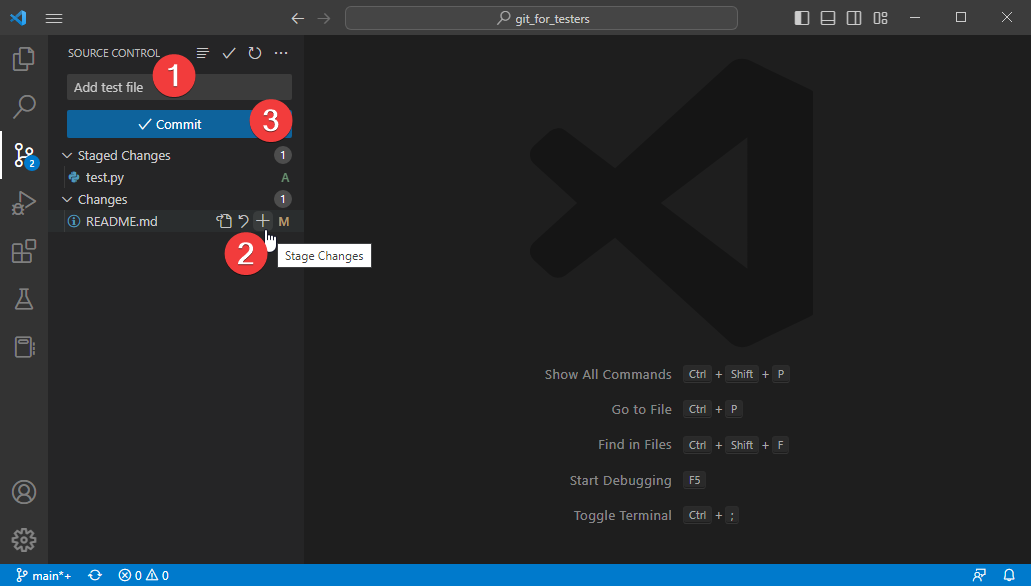
Task: Open the hamburger application menu
Action: tap(54, 18)
